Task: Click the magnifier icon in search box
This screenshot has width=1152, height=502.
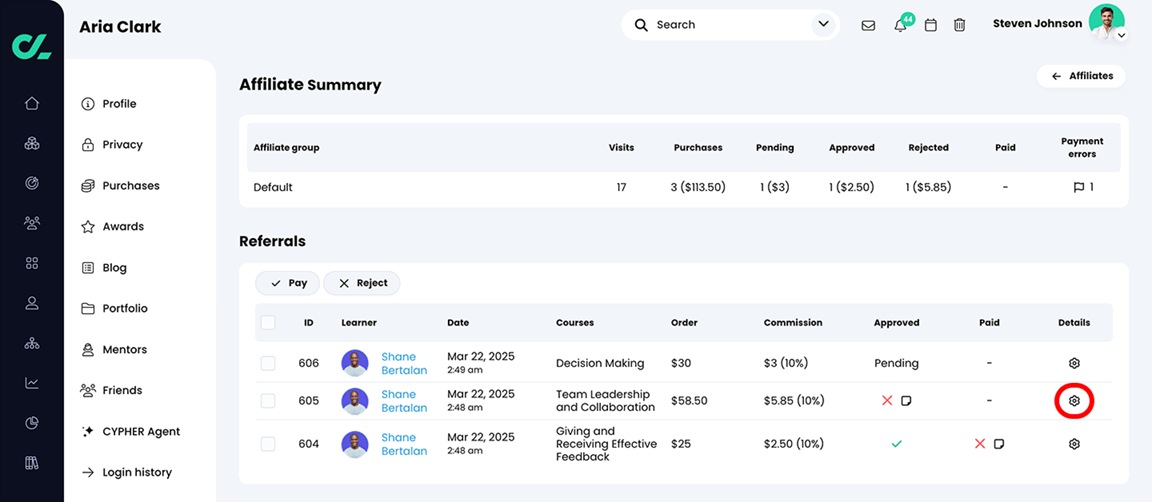Action: [x=641, y=25]
